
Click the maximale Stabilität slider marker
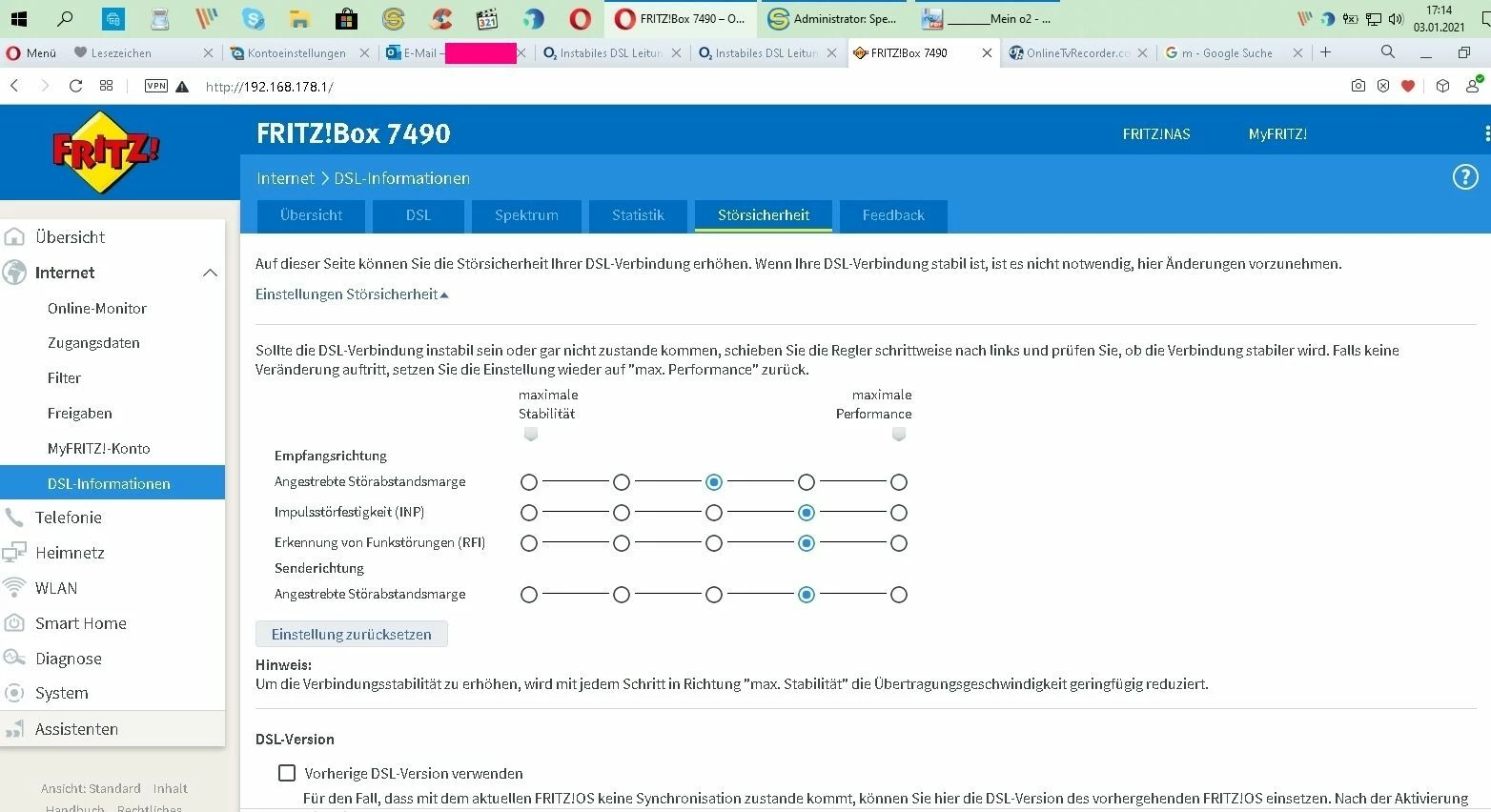tap(531, 434)
